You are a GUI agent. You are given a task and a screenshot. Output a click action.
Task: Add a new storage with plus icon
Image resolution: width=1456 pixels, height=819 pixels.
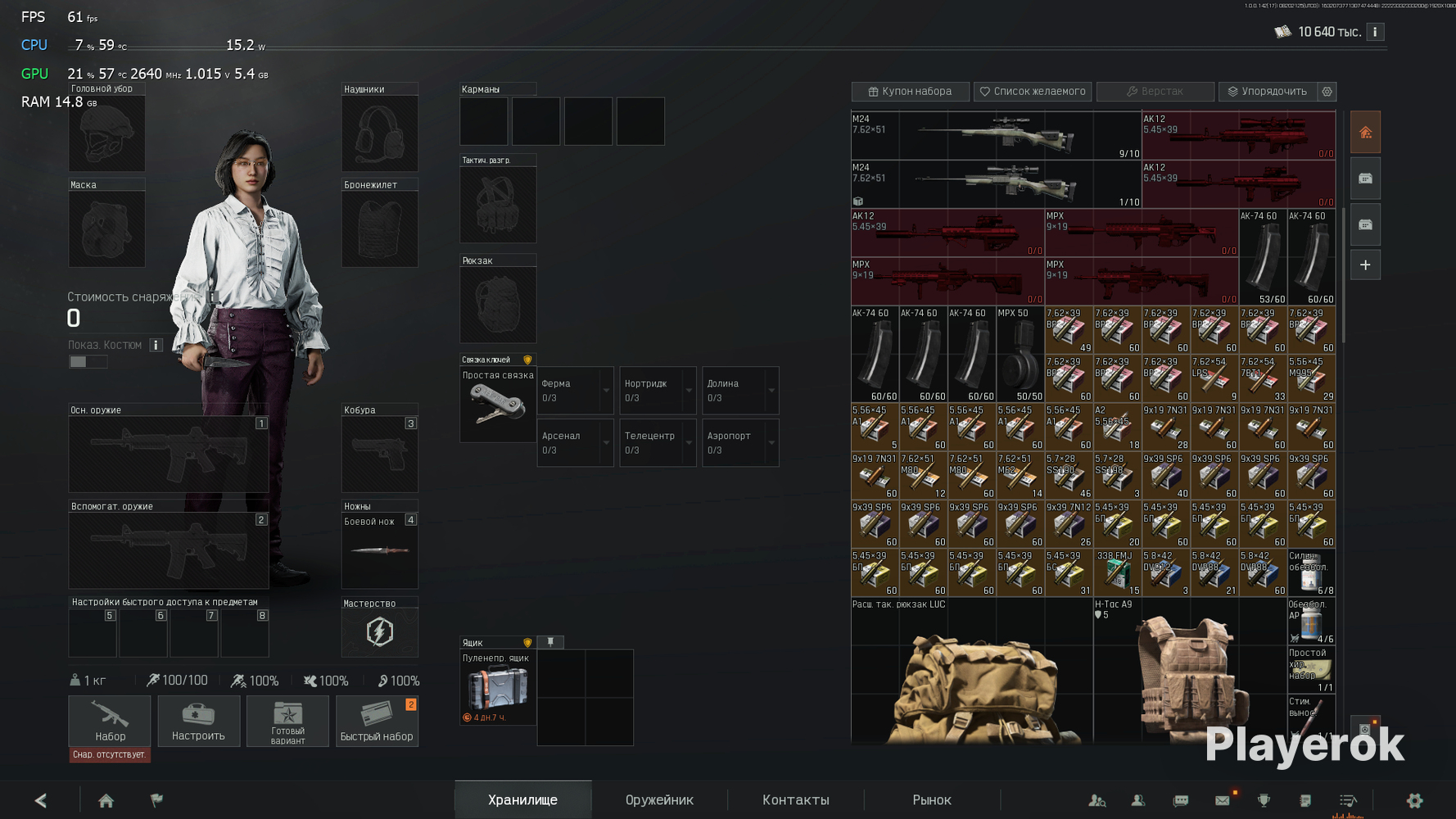pos(1365,265)
